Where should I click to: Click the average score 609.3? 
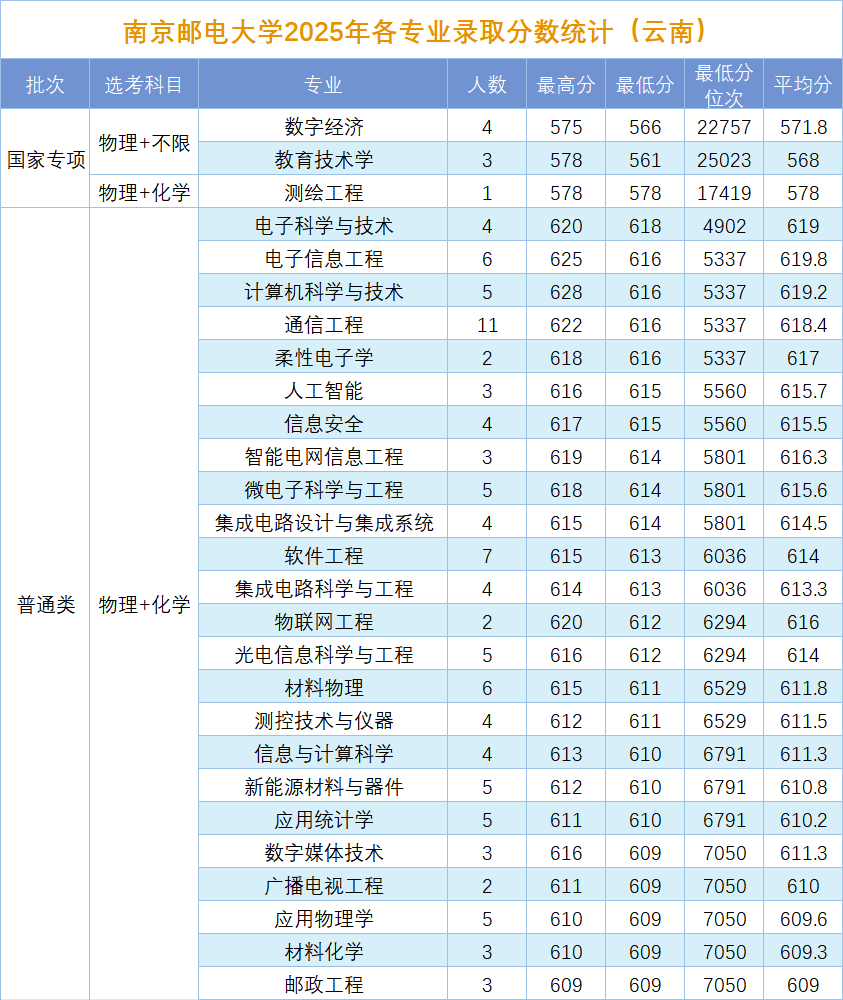(803, 952)
